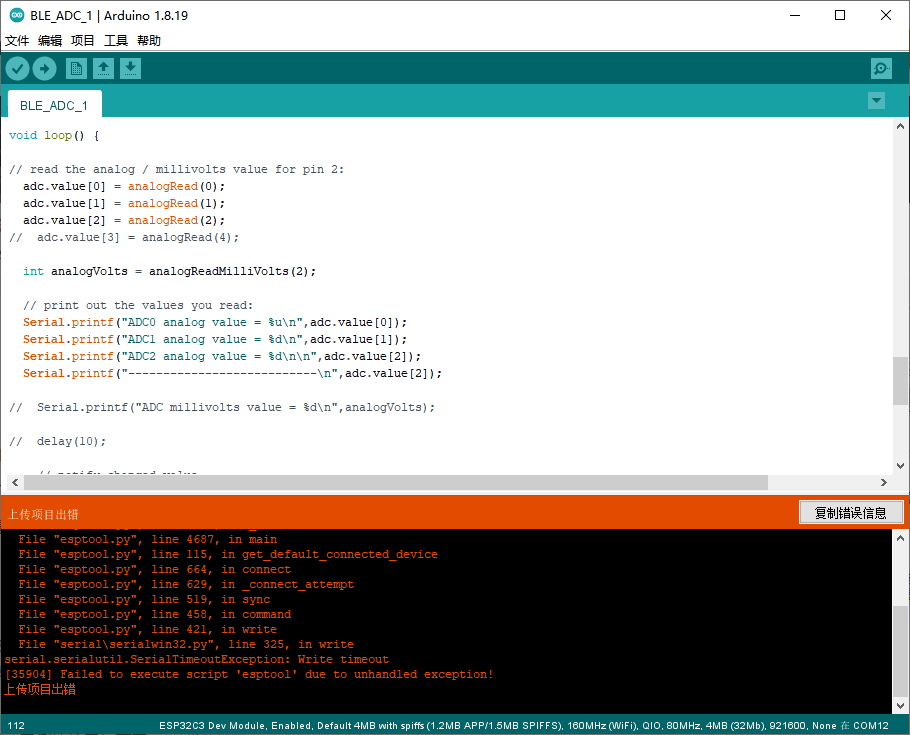Click the 'int analogVolts = analogReadMilliVolts(2);' line

click(169, 271)
